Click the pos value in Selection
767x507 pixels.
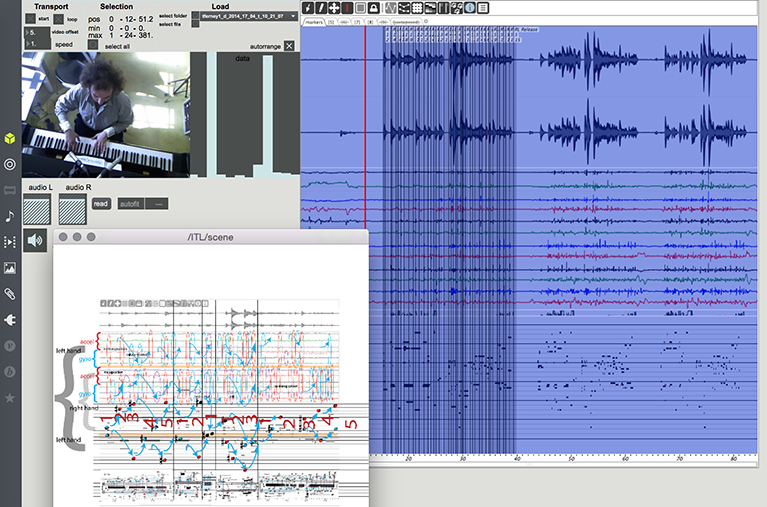129,19
